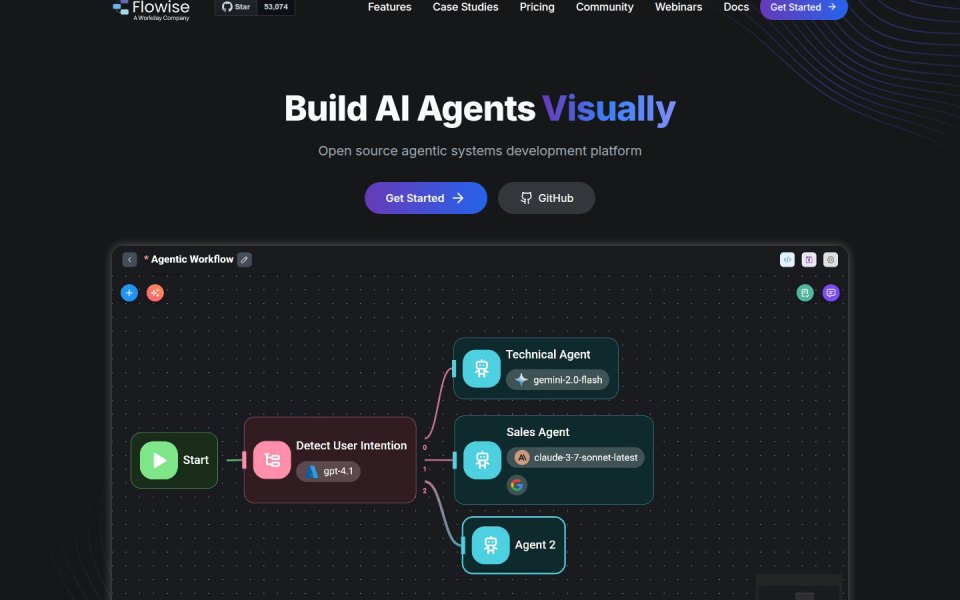Open the canvas settings gear icon

830,260
